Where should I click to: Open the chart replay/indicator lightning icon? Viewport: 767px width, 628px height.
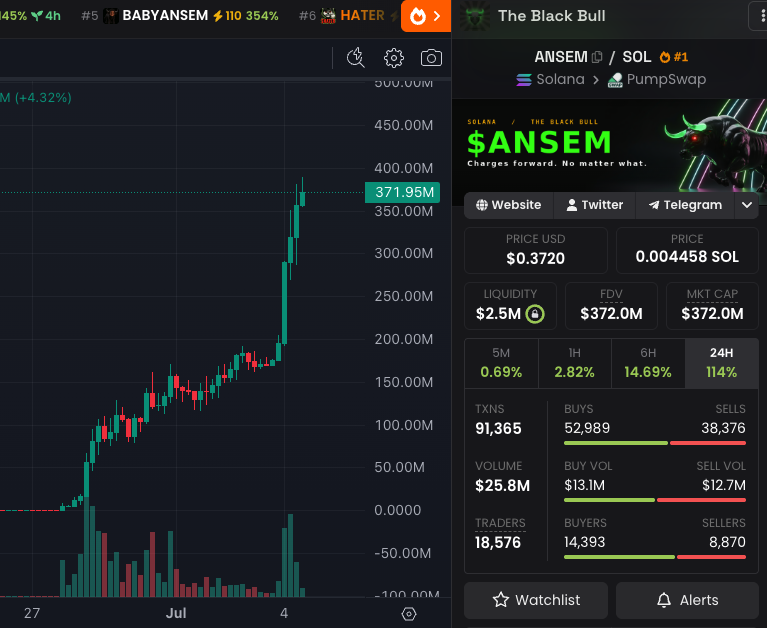356,58
